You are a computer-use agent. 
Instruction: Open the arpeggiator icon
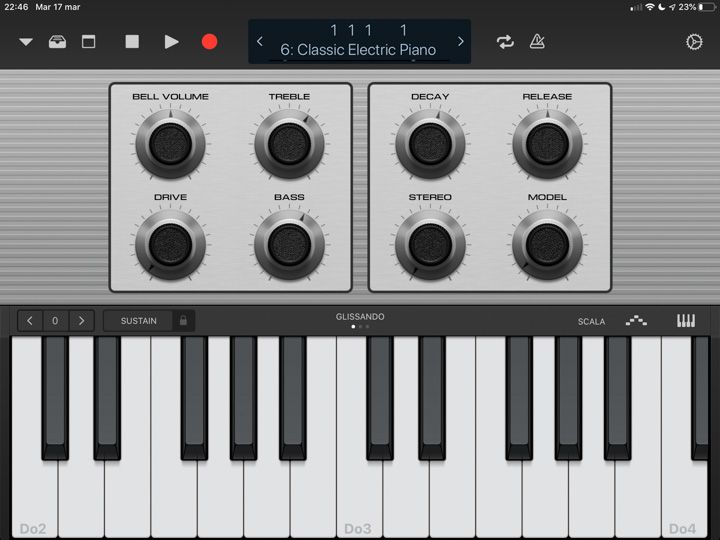click(636, 321)
